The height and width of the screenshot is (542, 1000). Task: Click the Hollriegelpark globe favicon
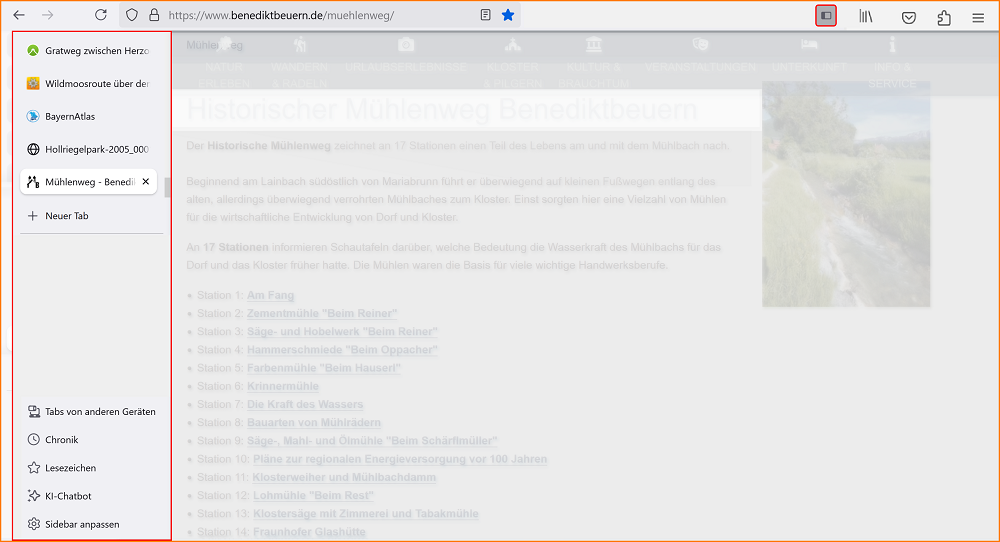tap(33, 149)
